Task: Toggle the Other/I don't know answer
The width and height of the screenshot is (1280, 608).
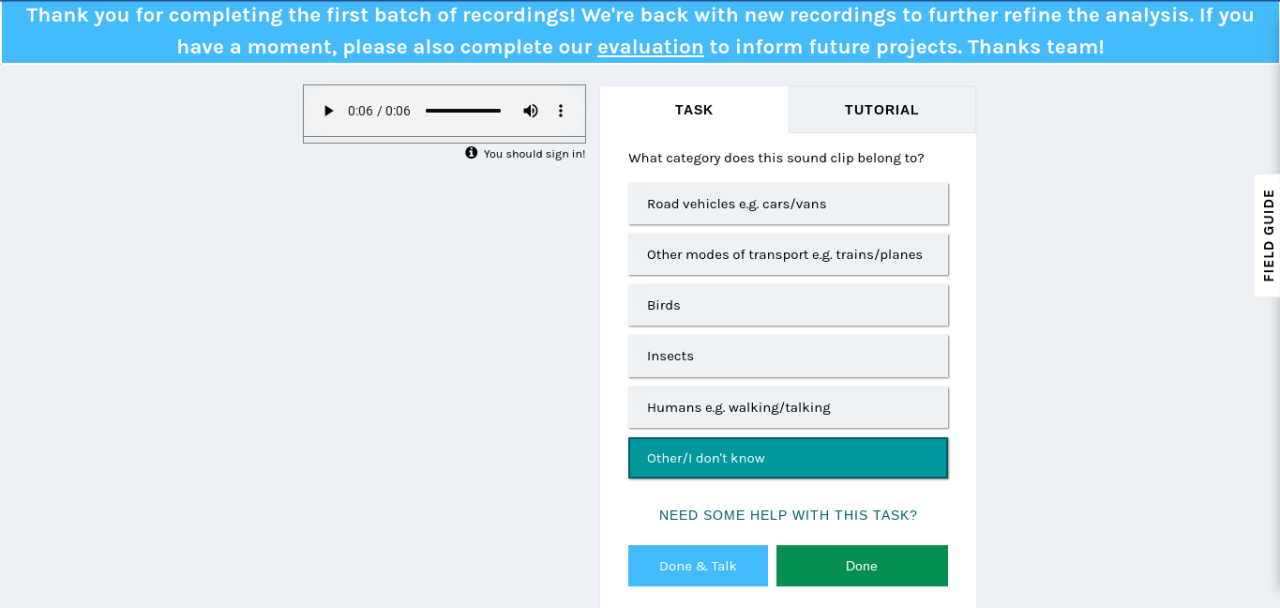Action: click(788, 458)
